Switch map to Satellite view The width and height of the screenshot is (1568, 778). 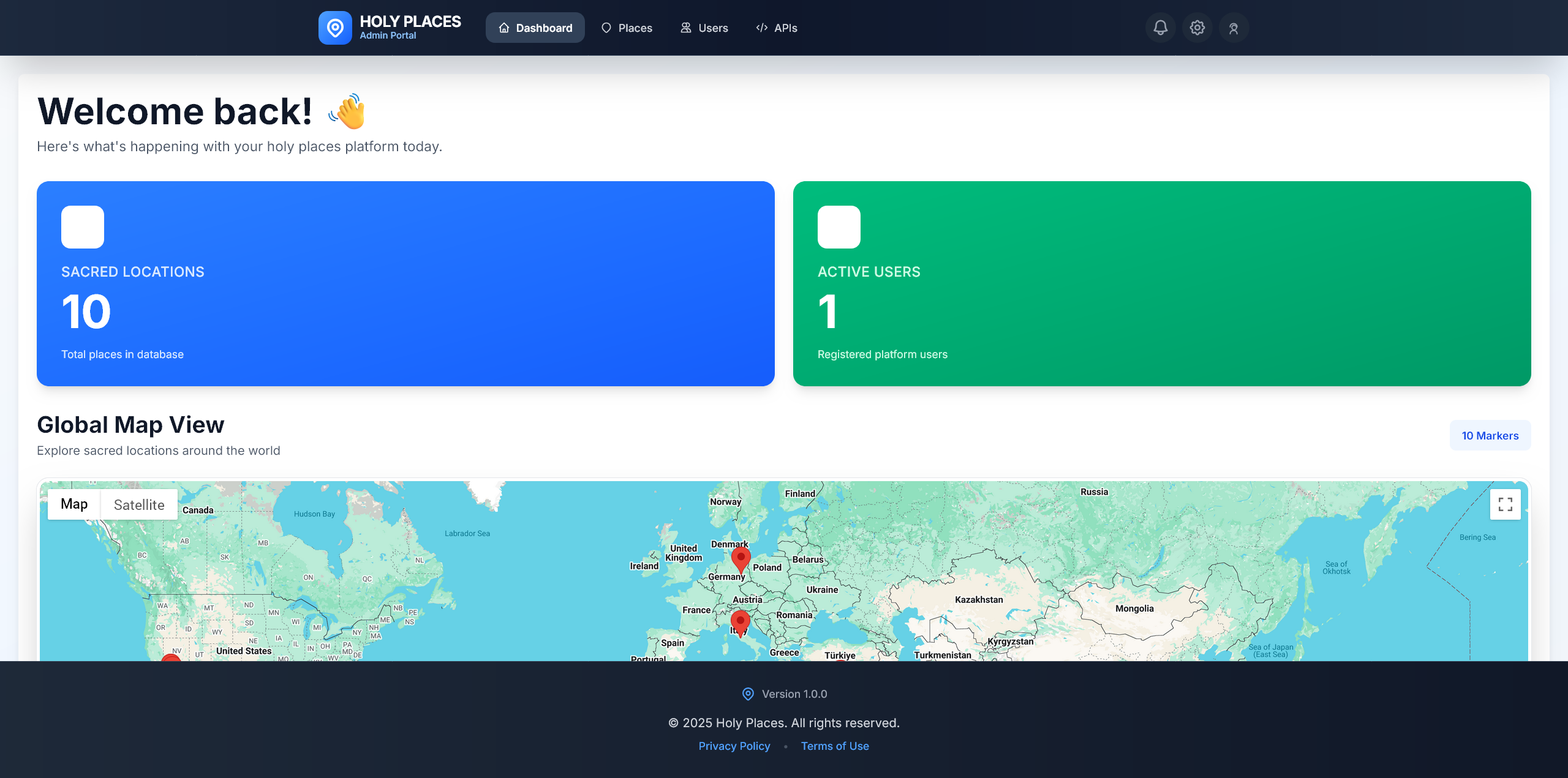139,504
